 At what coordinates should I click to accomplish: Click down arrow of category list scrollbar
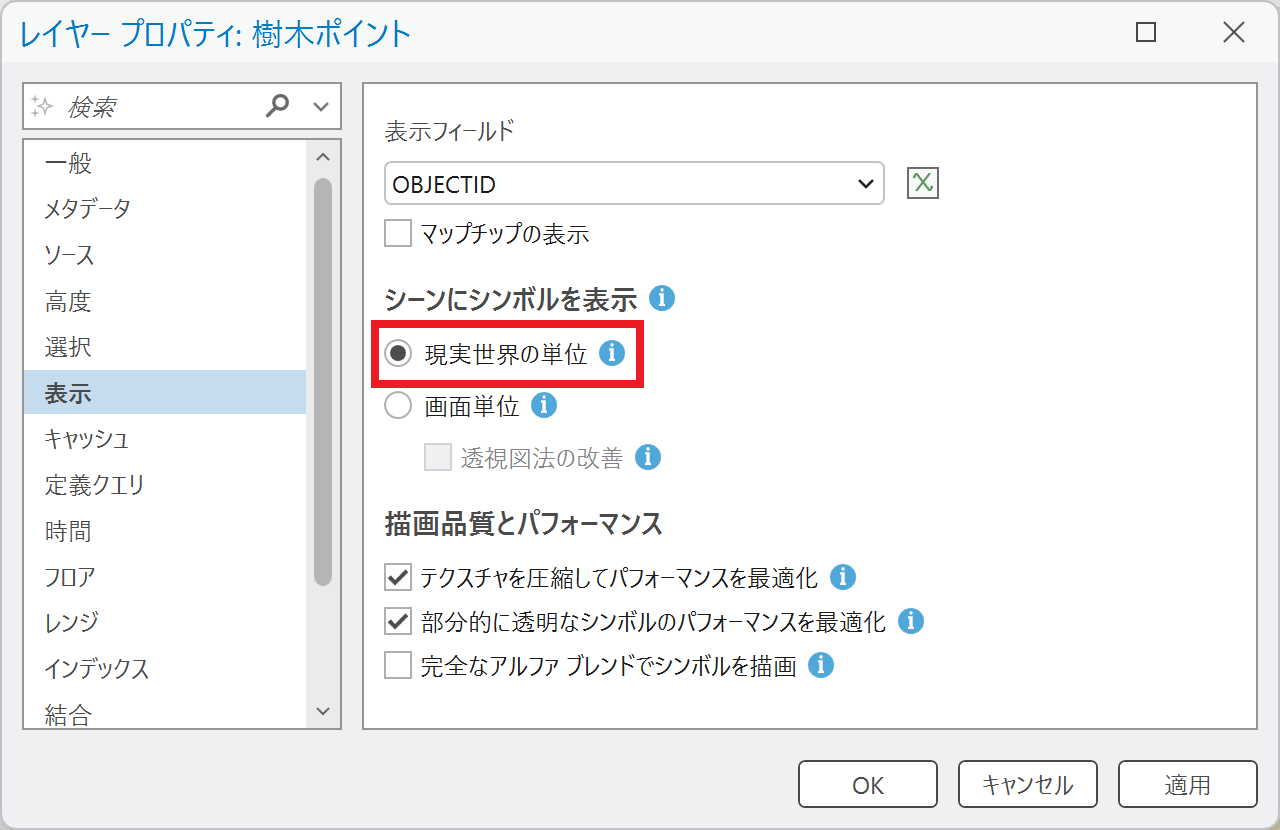[322, 711]
